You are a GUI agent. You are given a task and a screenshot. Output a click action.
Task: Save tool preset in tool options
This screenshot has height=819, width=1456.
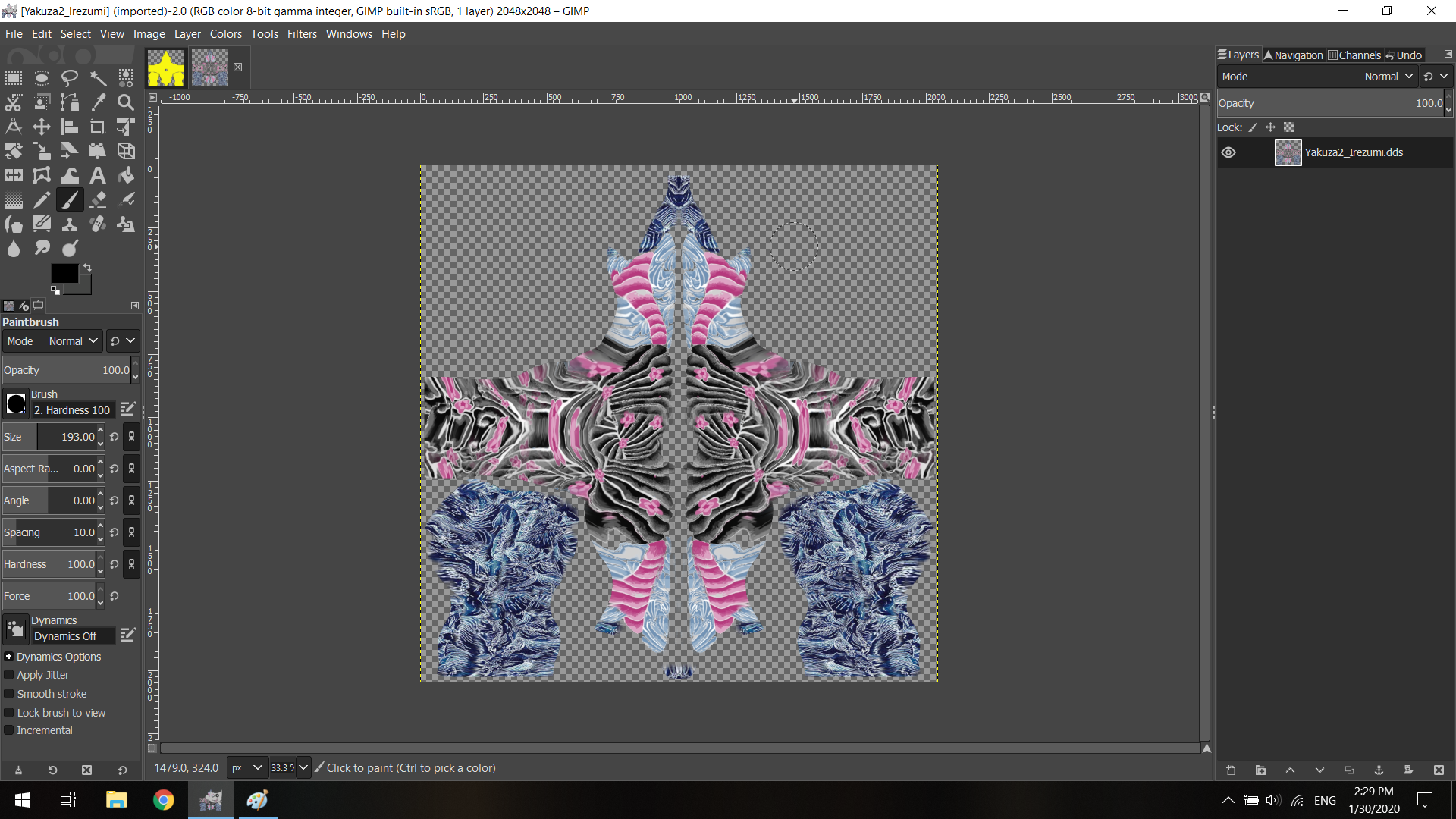click(18, 770)
